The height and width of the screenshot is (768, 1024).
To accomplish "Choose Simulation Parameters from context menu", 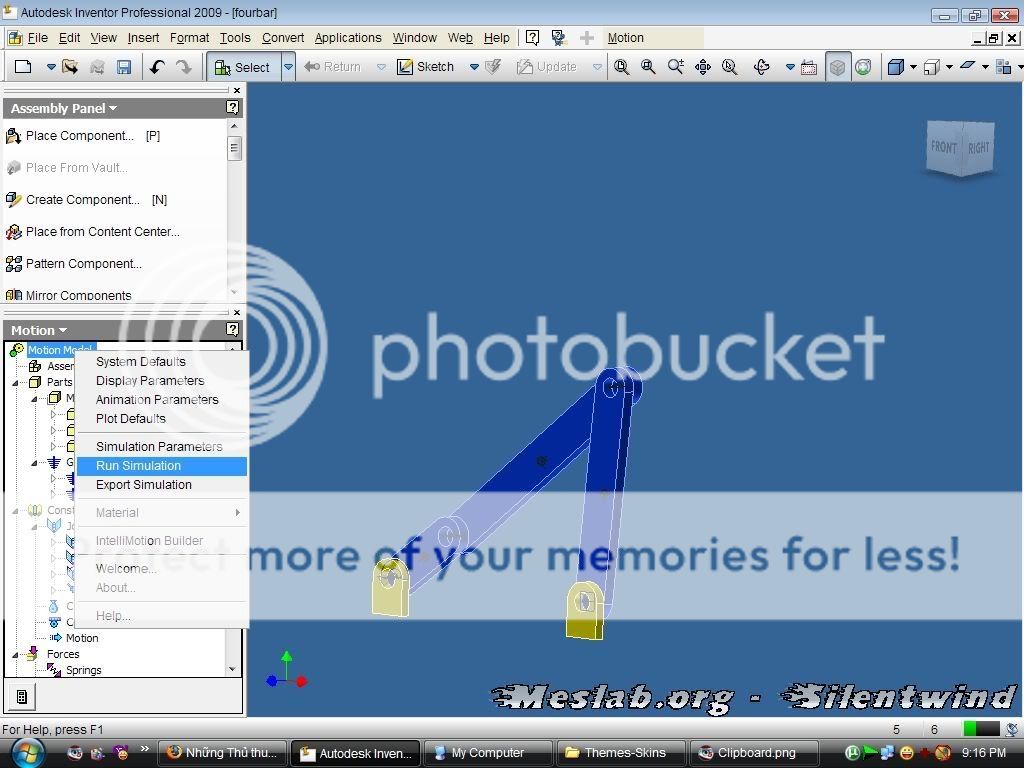I will tap(162, 447).
